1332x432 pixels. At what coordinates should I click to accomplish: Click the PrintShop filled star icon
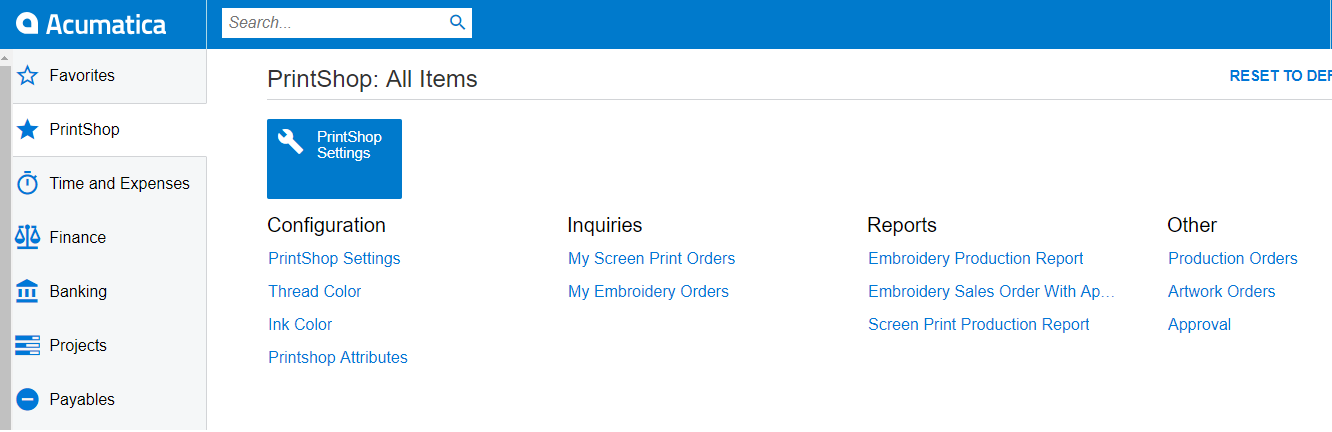click(x=28, y=130)
